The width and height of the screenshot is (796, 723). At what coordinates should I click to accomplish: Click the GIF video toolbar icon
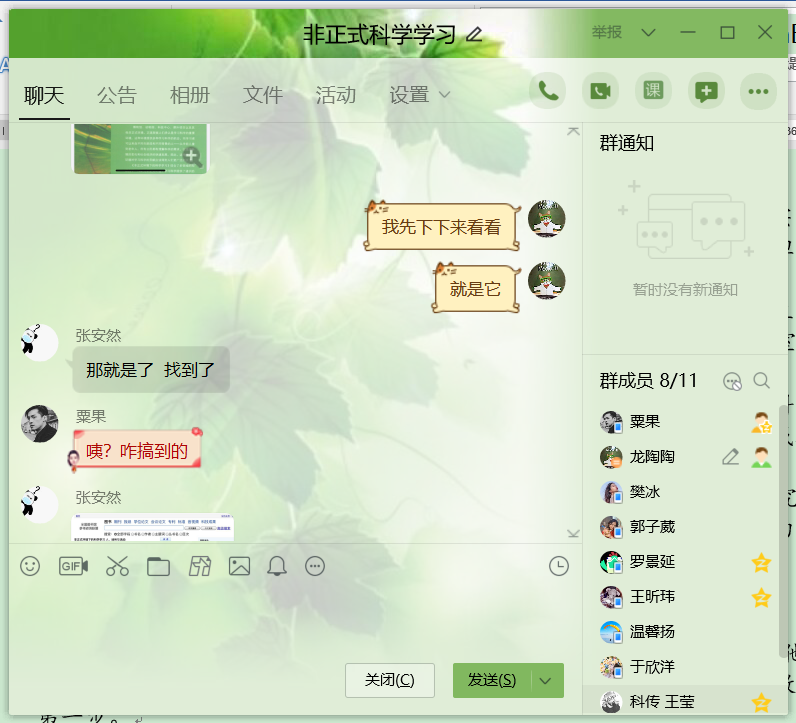tap(73, 567)
